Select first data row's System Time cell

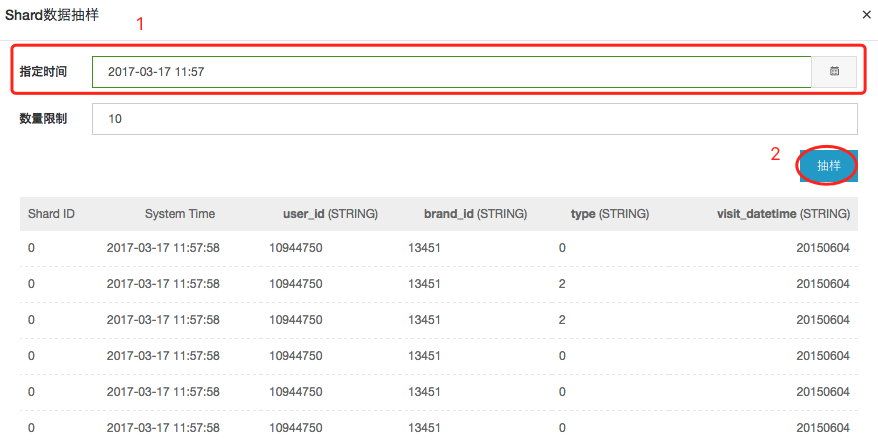[x=163, y=248]
